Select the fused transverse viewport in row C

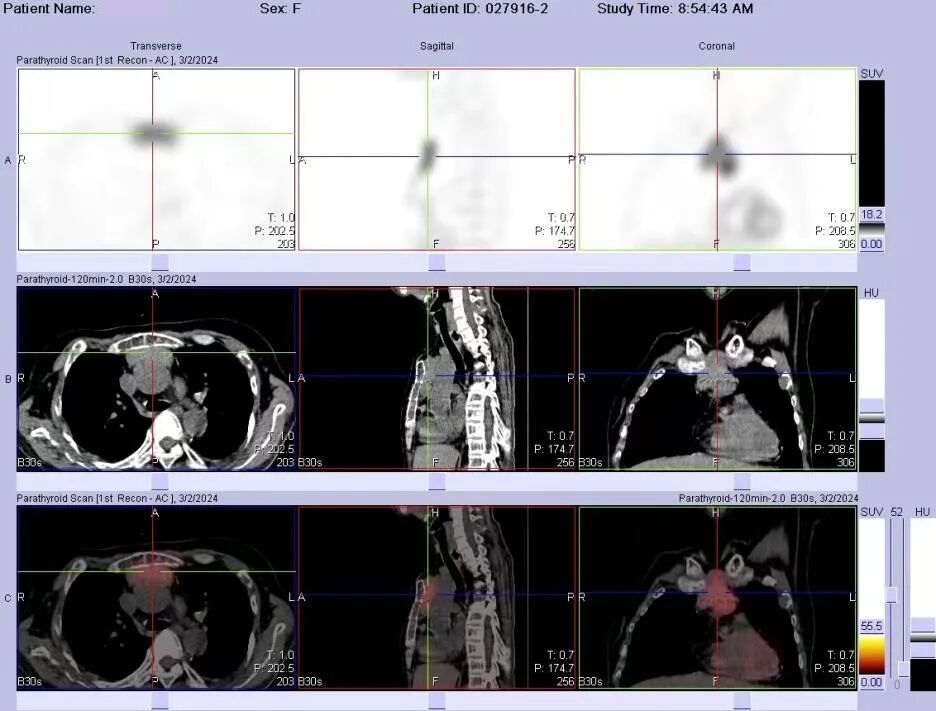point(156,598)
